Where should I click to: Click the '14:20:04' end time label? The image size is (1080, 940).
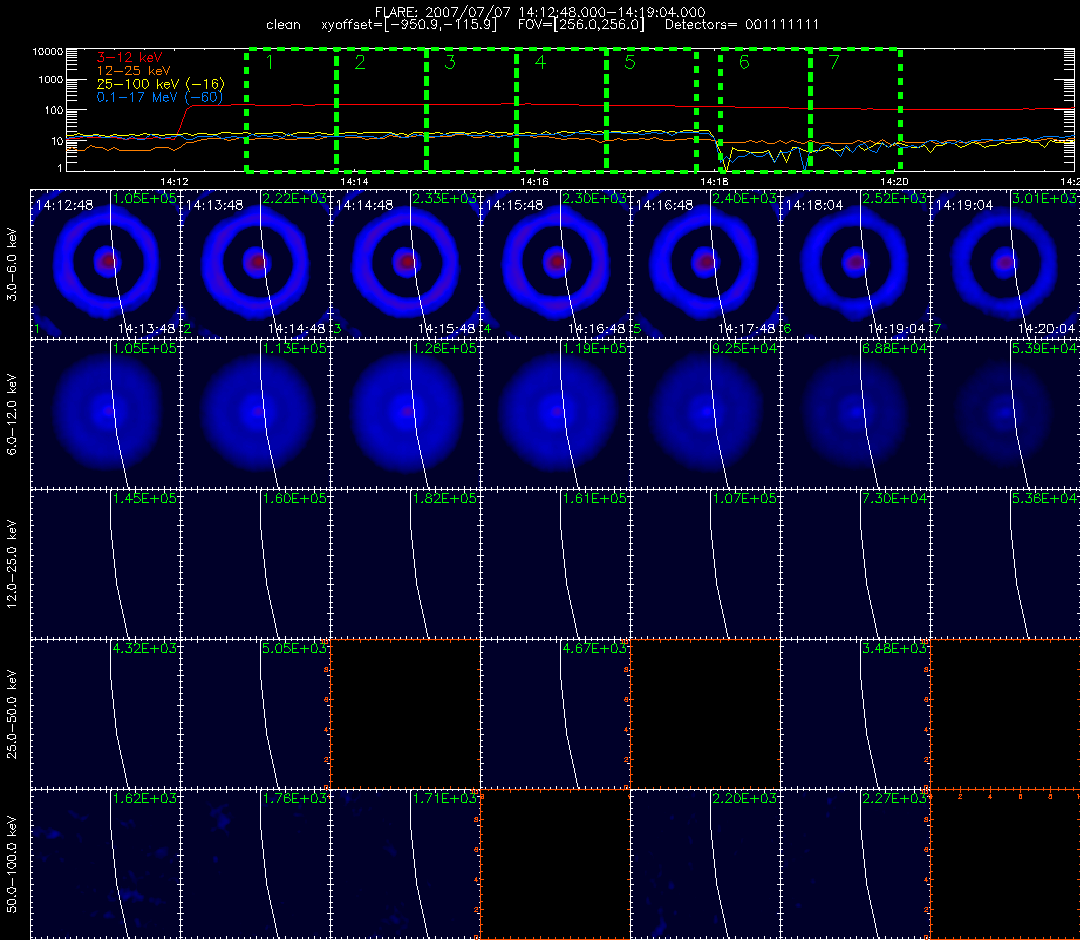coord(1047,329)
